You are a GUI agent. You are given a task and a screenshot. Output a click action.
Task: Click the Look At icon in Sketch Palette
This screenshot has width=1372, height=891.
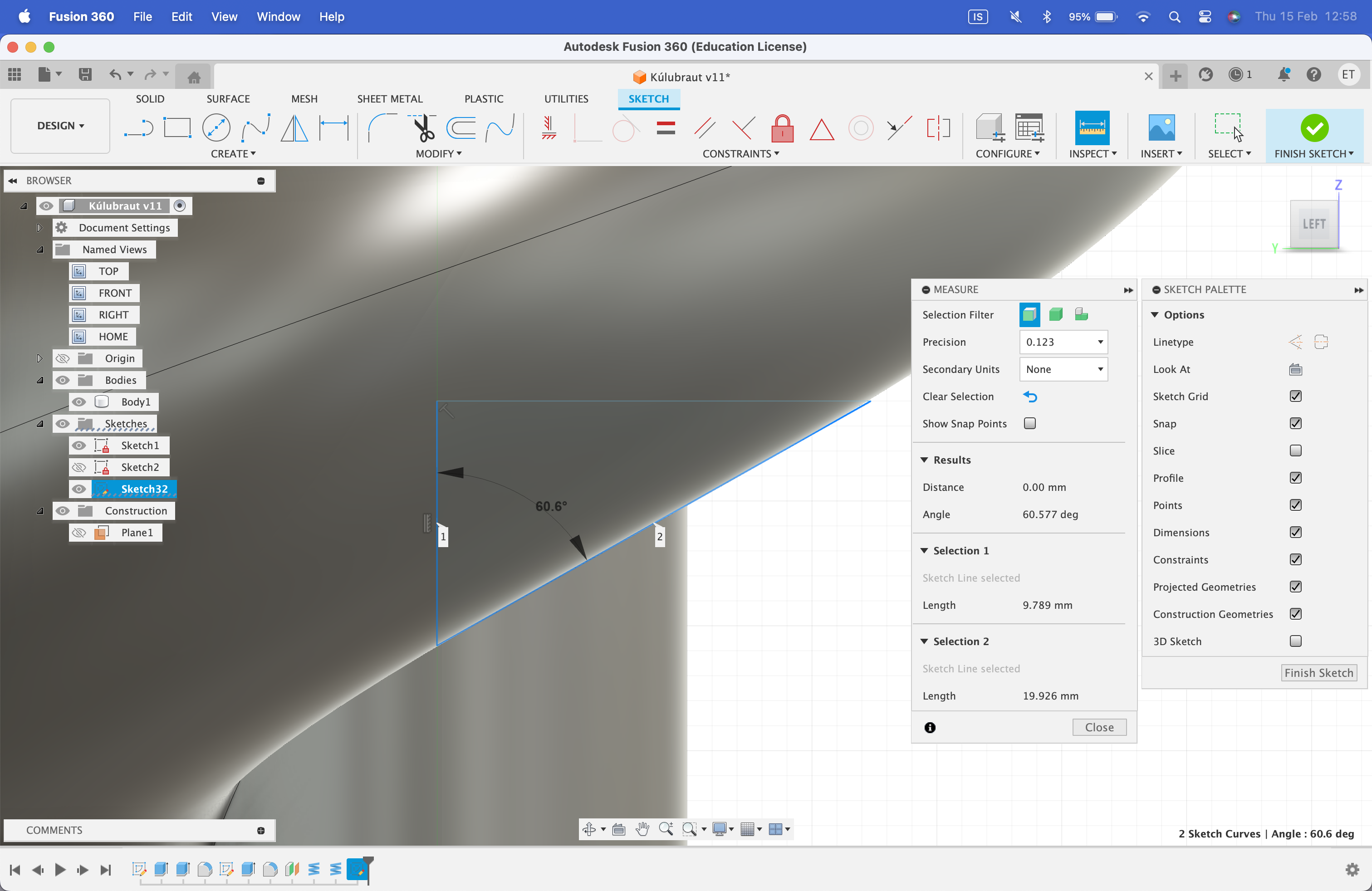point(1295,369)
